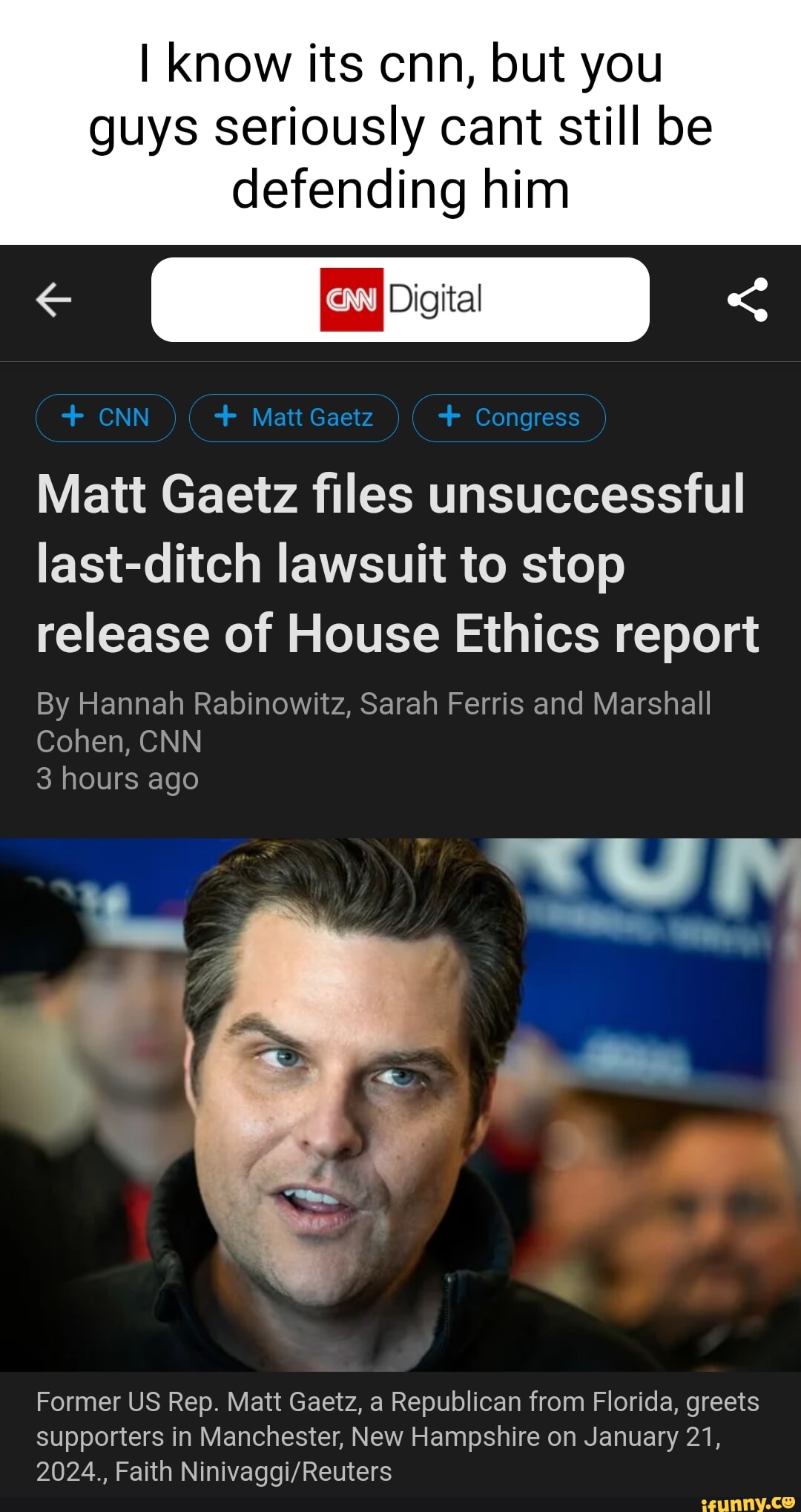Screen dimensions: 801x1512
Task: Click the 3 hours ago timestamp
Action: pyautogui.click(x=116, y=778)
